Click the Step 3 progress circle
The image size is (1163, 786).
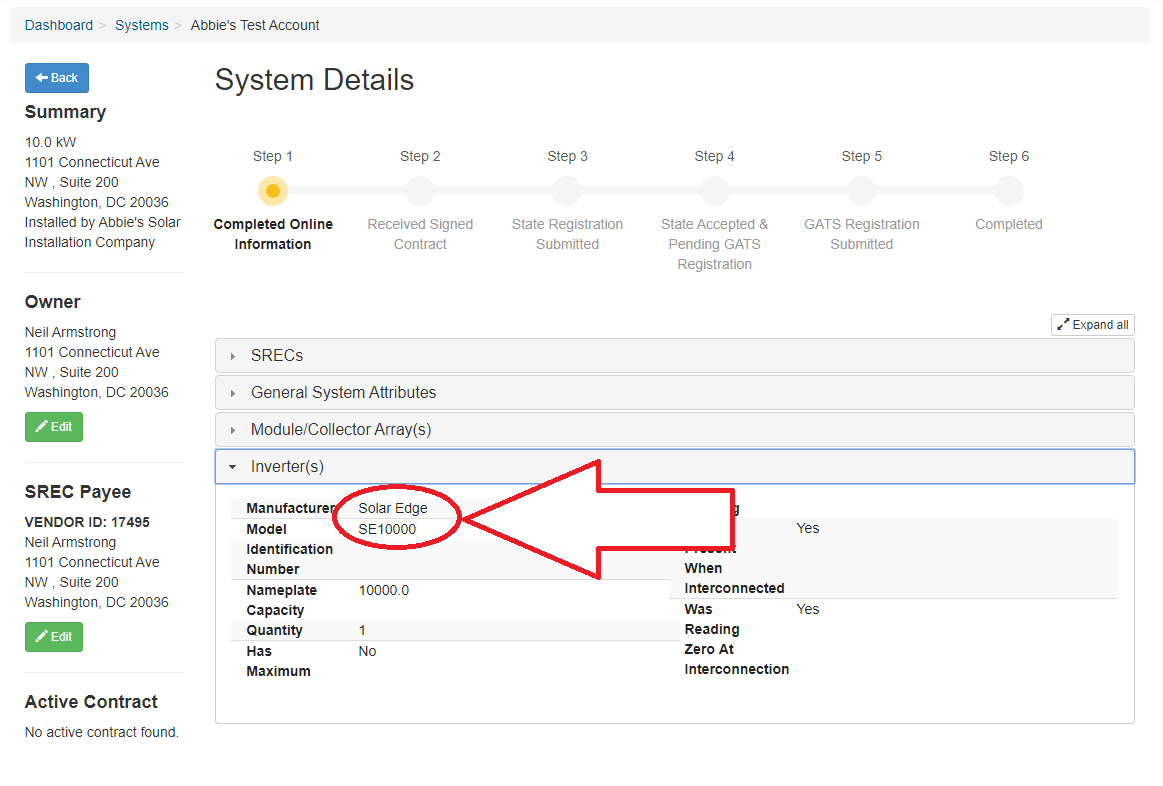point(567,190)
